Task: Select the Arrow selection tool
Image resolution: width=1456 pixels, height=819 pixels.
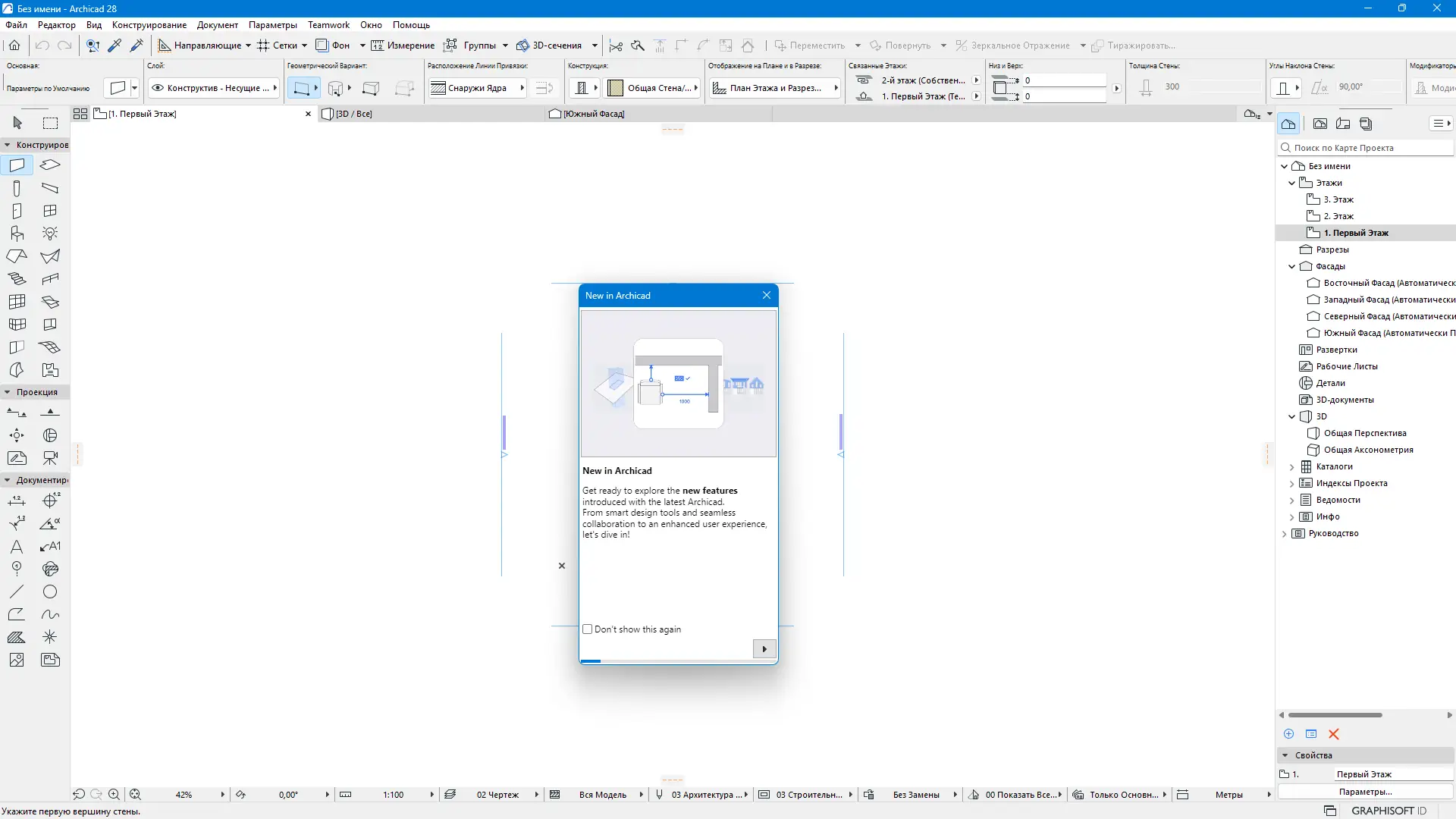Action: (x=17, y=123)
